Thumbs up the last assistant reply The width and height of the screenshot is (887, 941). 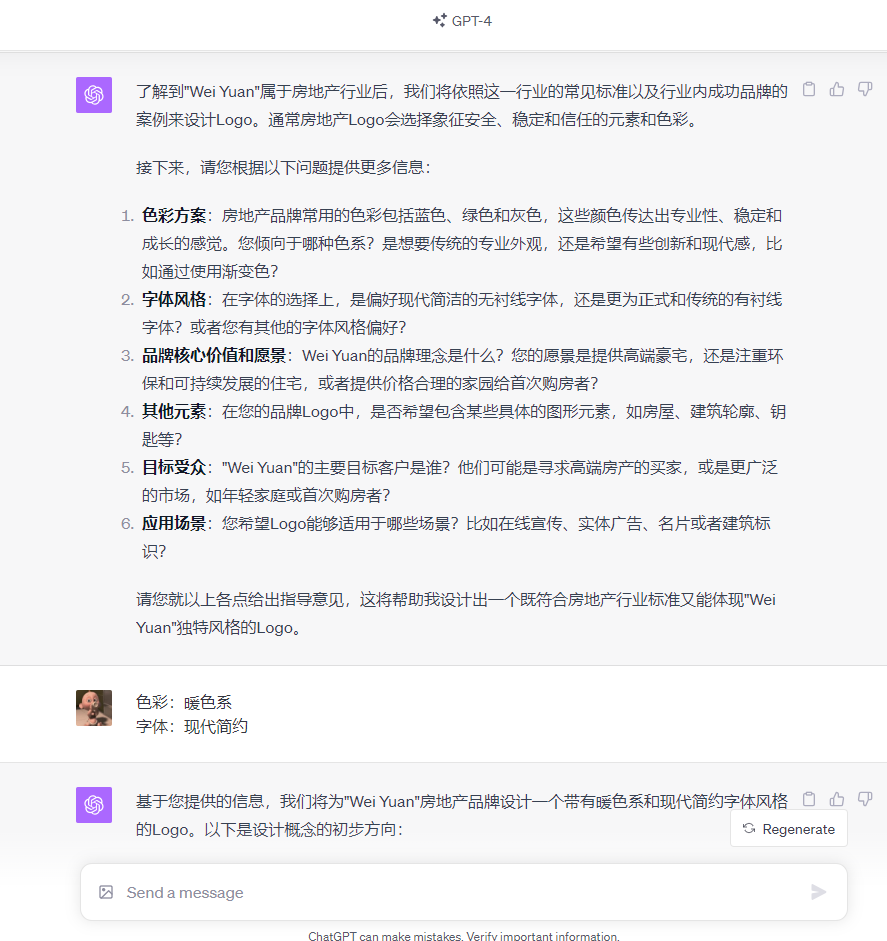[x=837, y=799]
